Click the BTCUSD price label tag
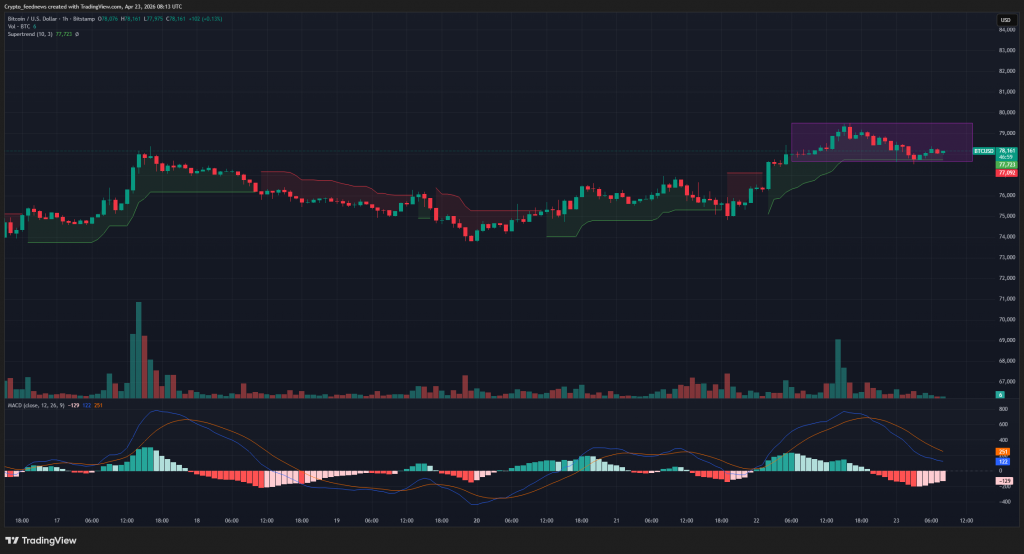This screenshot has width=1024, height=554. tap(985, 151)
